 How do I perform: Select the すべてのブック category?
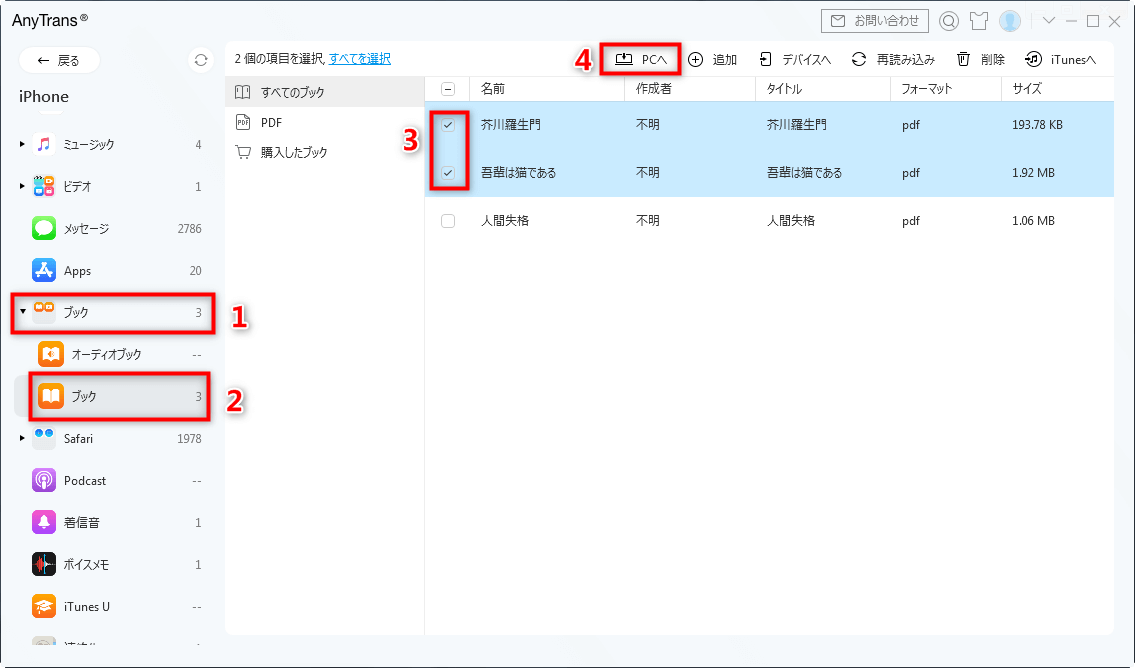coord(324,92)
